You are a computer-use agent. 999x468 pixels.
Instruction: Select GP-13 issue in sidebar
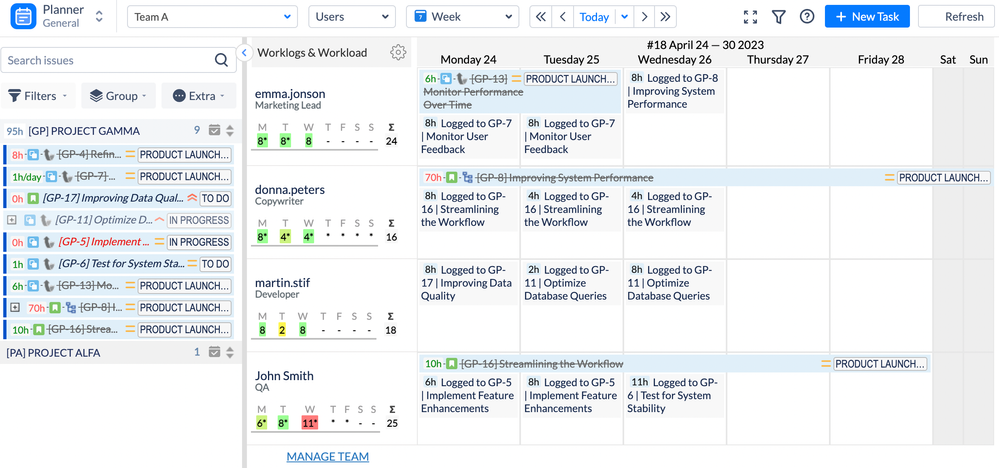click(119, 286)
